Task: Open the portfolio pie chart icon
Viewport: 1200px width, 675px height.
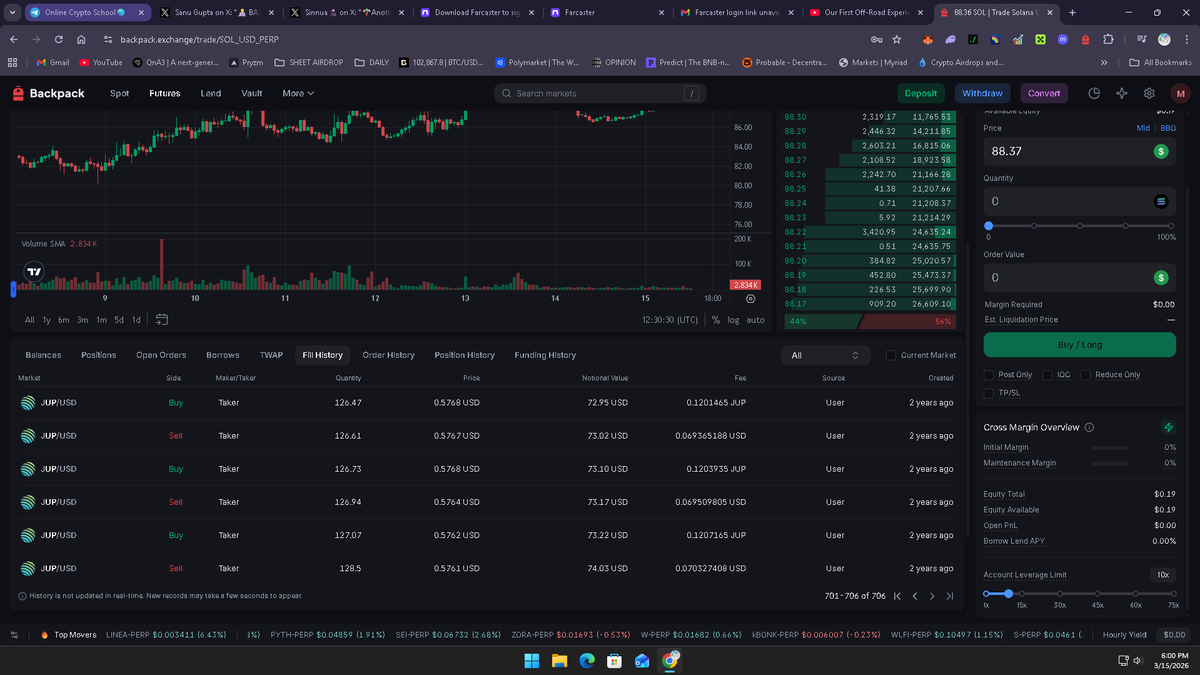Action: click(1094, 93)
